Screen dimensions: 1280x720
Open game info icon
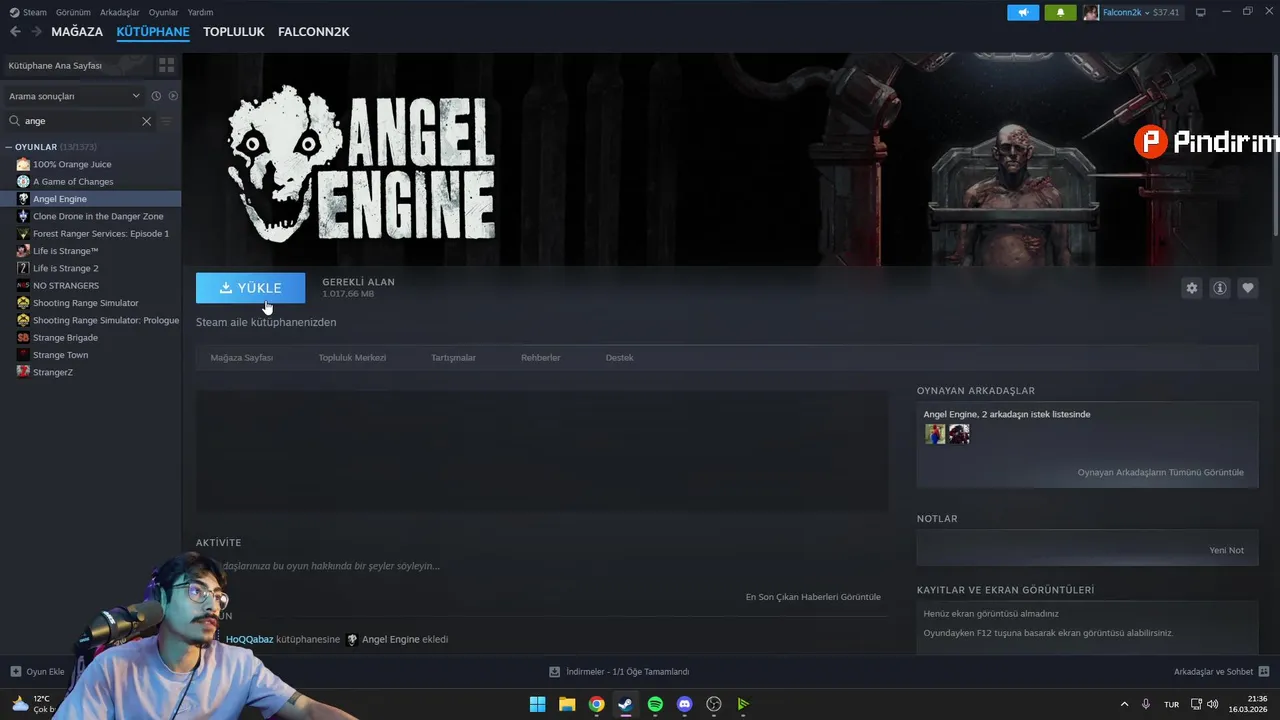[x=1220, y=288]
